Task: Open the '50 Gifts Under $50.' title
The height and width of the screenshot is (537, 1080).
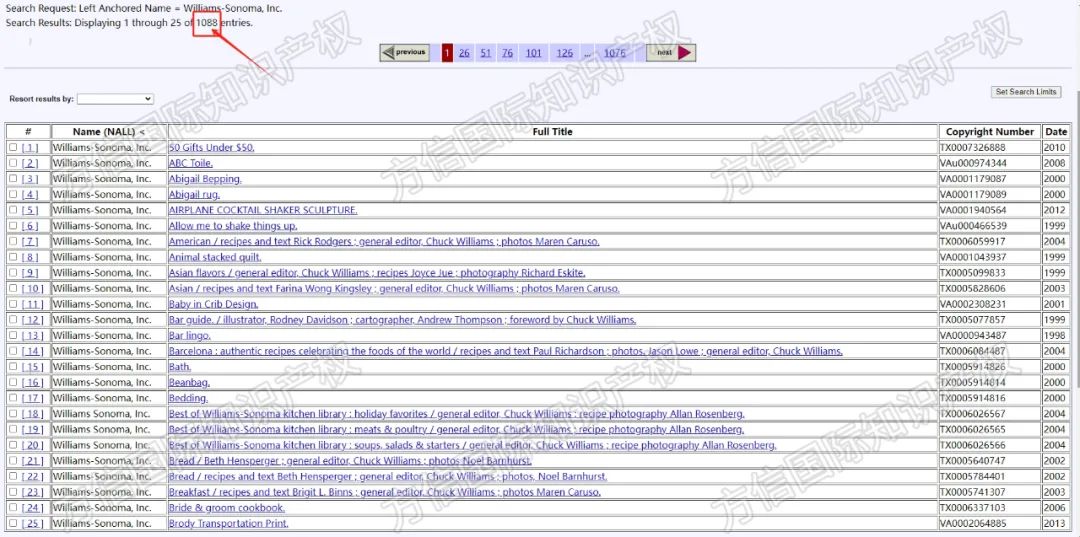Action: tap(212, 147)
